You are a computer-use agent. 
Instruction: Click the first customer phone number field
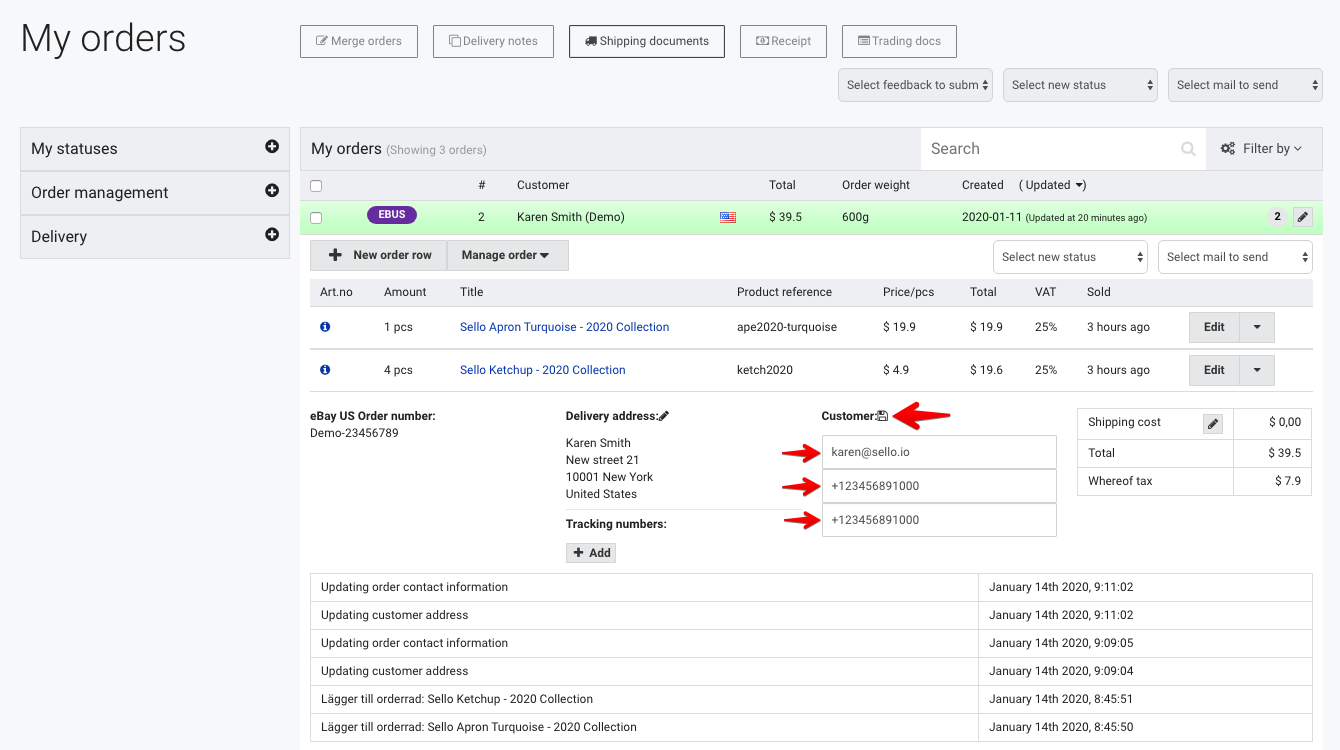pyautogui.click(x=939, y=486)
